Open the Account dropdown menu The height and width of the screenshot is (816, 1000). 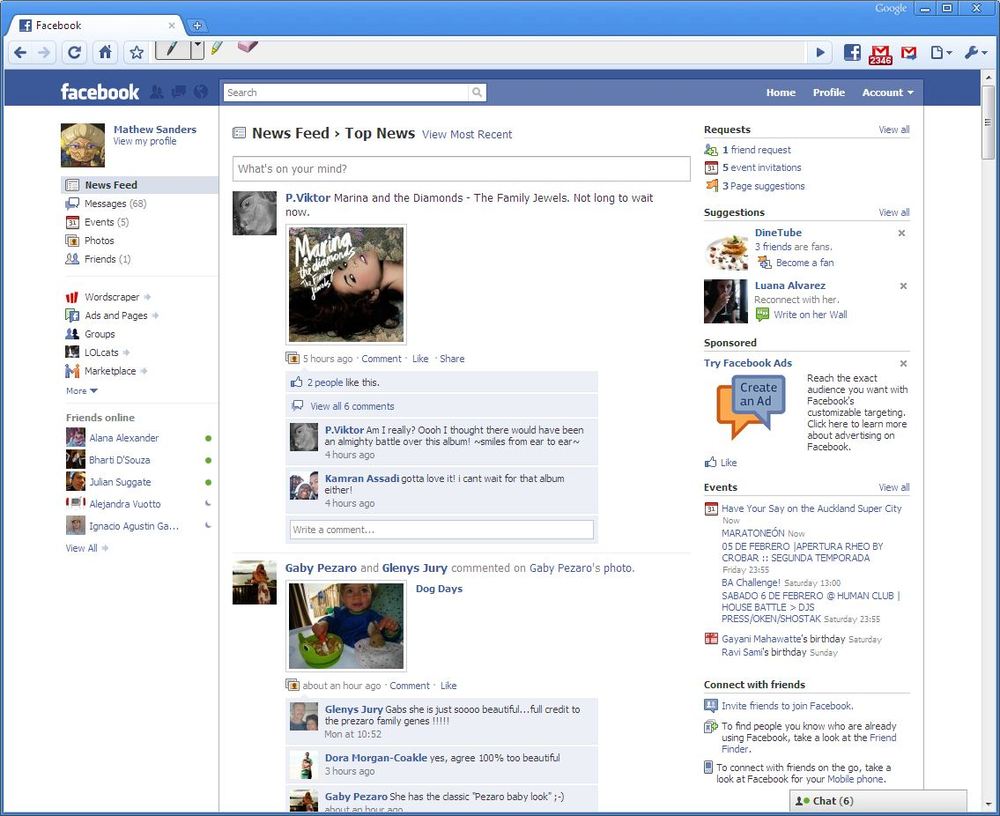(x=887, y=93)
